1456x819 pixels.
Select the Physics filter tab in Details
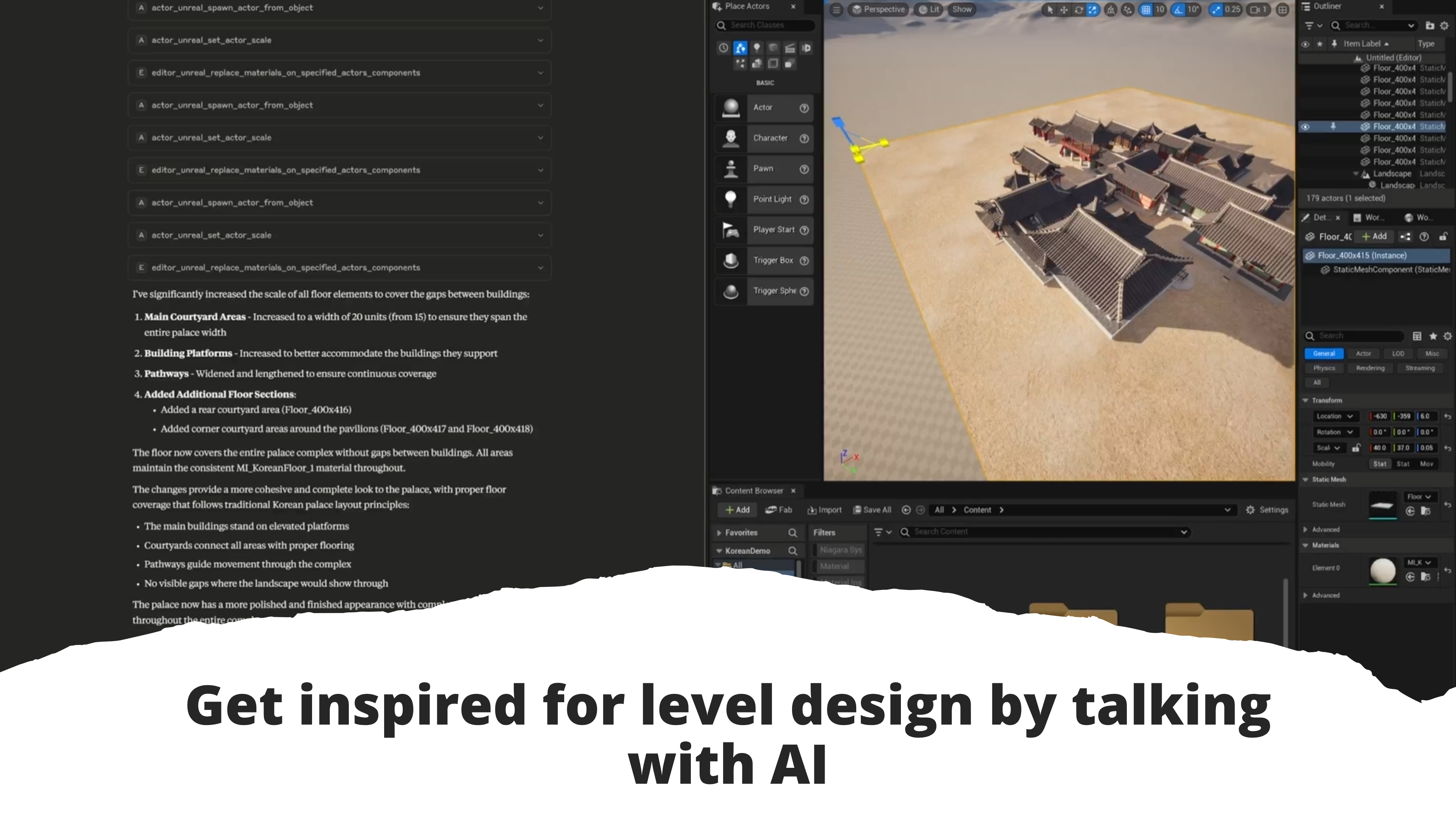1324,368
